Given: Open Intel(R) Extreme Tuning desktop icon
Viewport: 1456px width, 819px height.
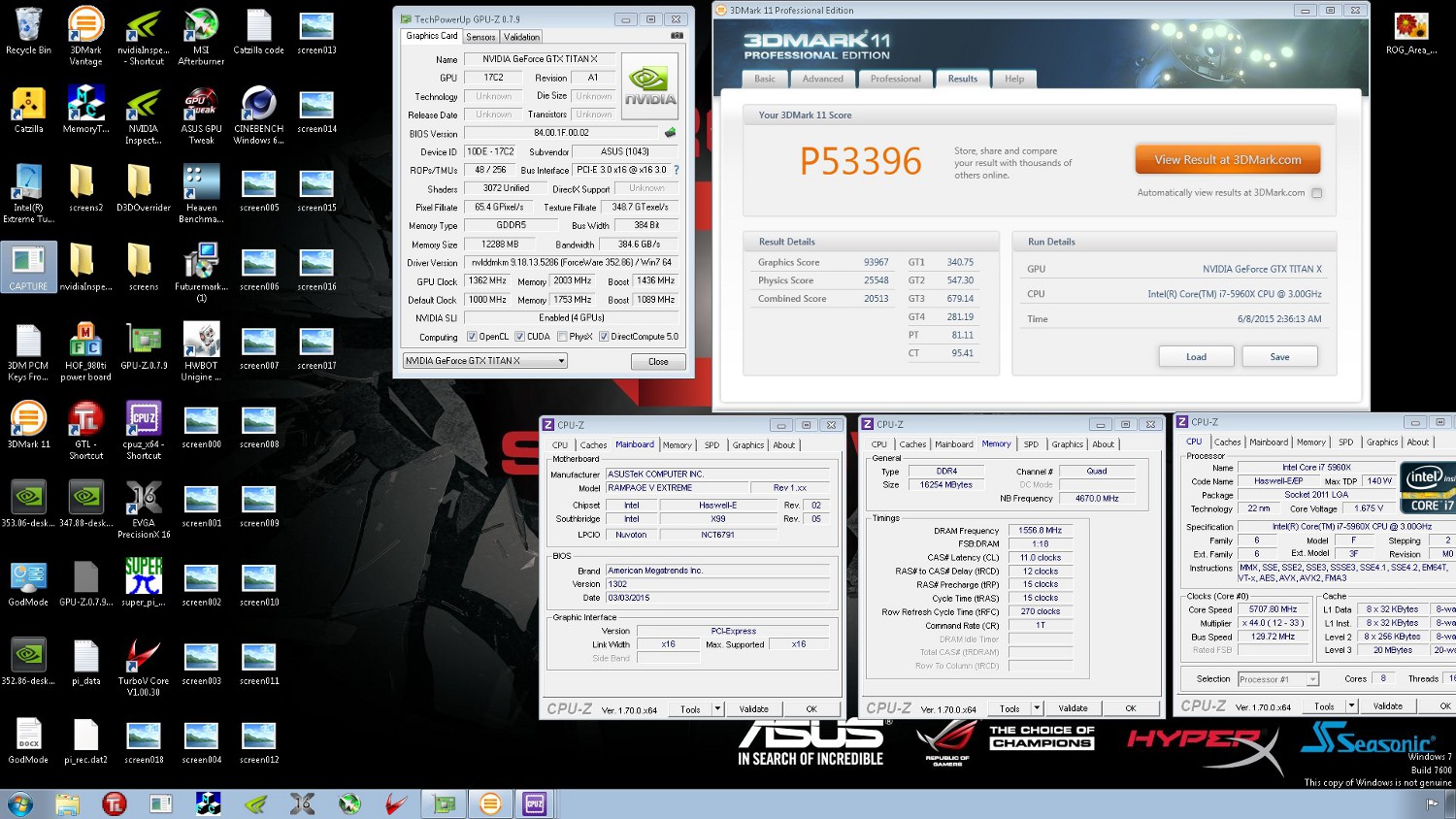Looking at the screenshot, I should [28, 195].
